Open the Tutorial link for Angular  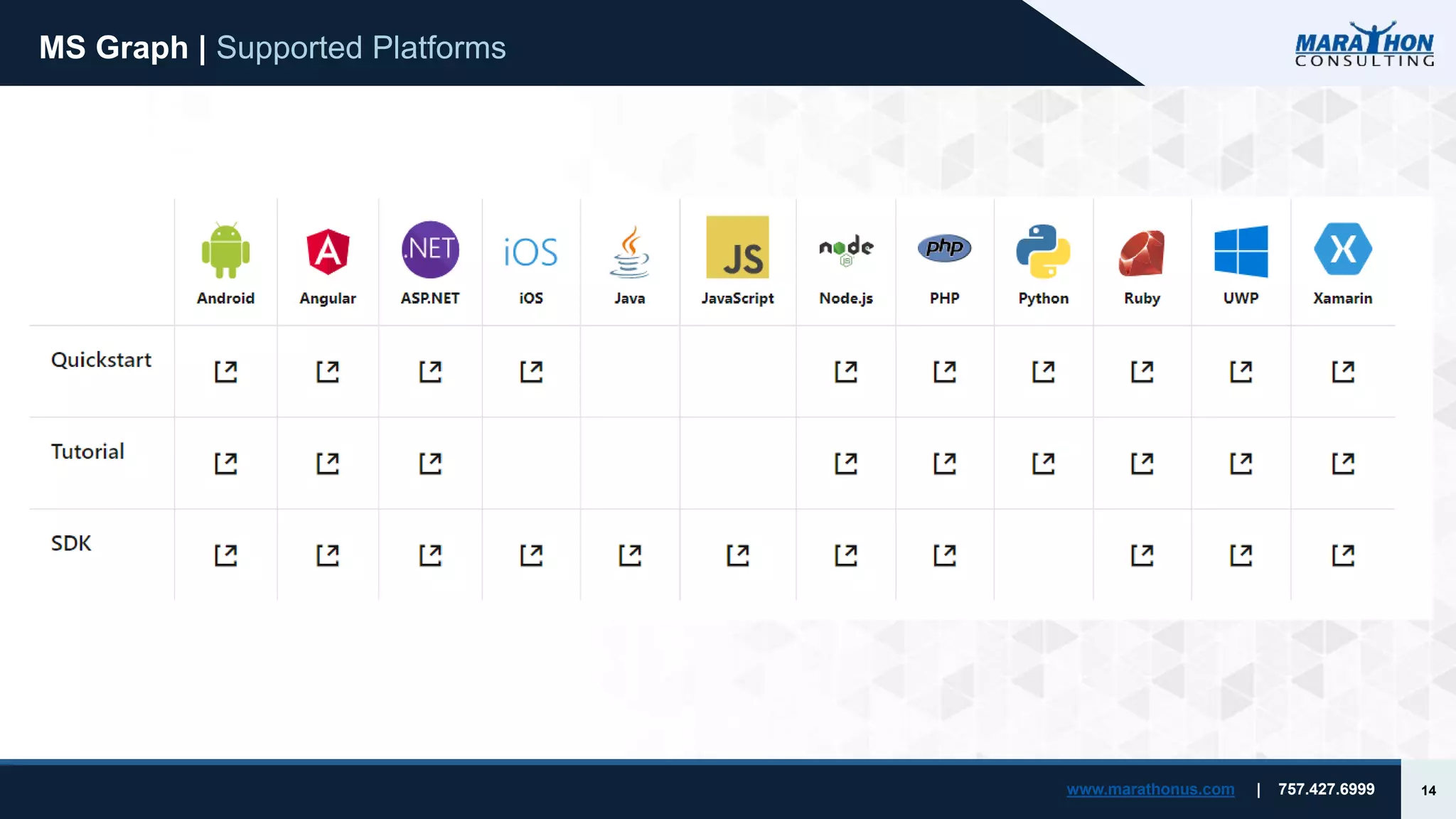[x=328, y=464]
